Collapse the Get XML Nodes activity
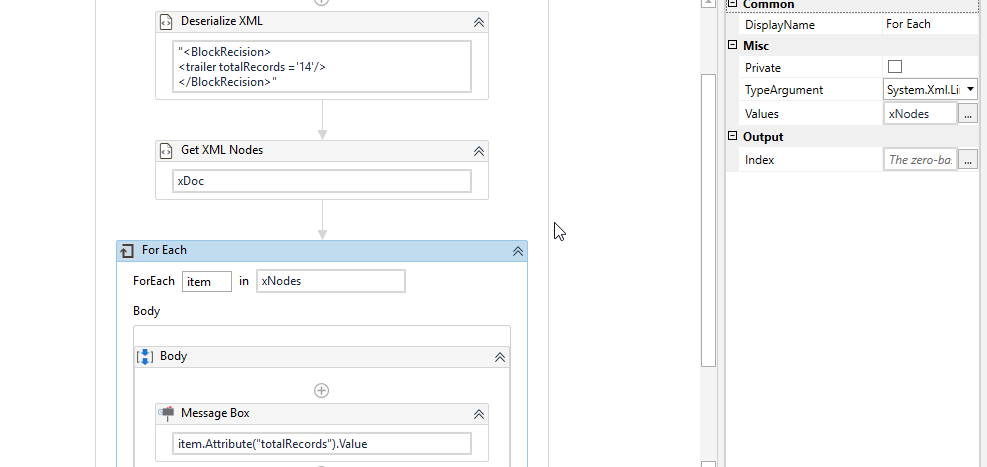 coord(478,151)
